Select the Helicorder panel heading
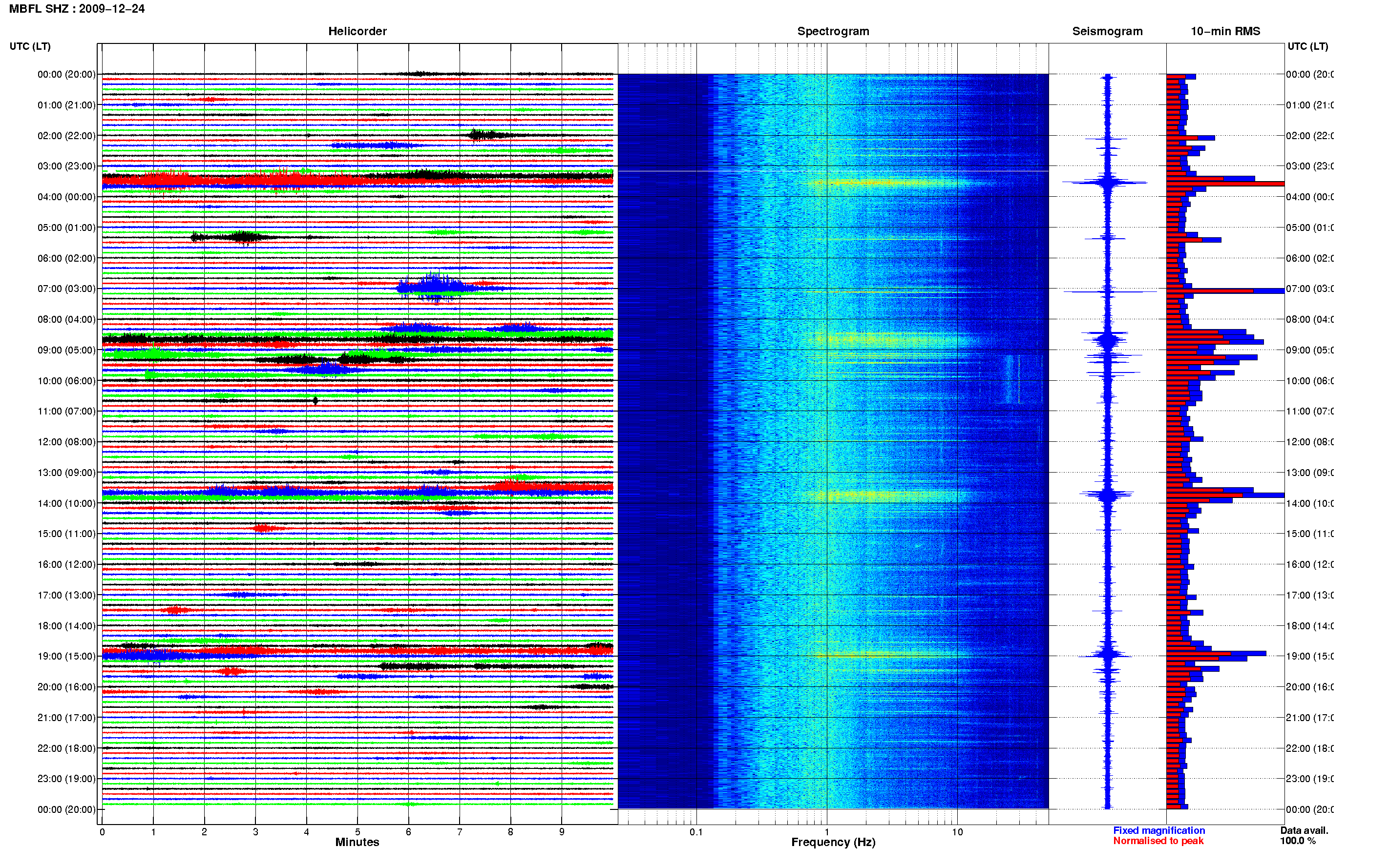 (357, 31)
